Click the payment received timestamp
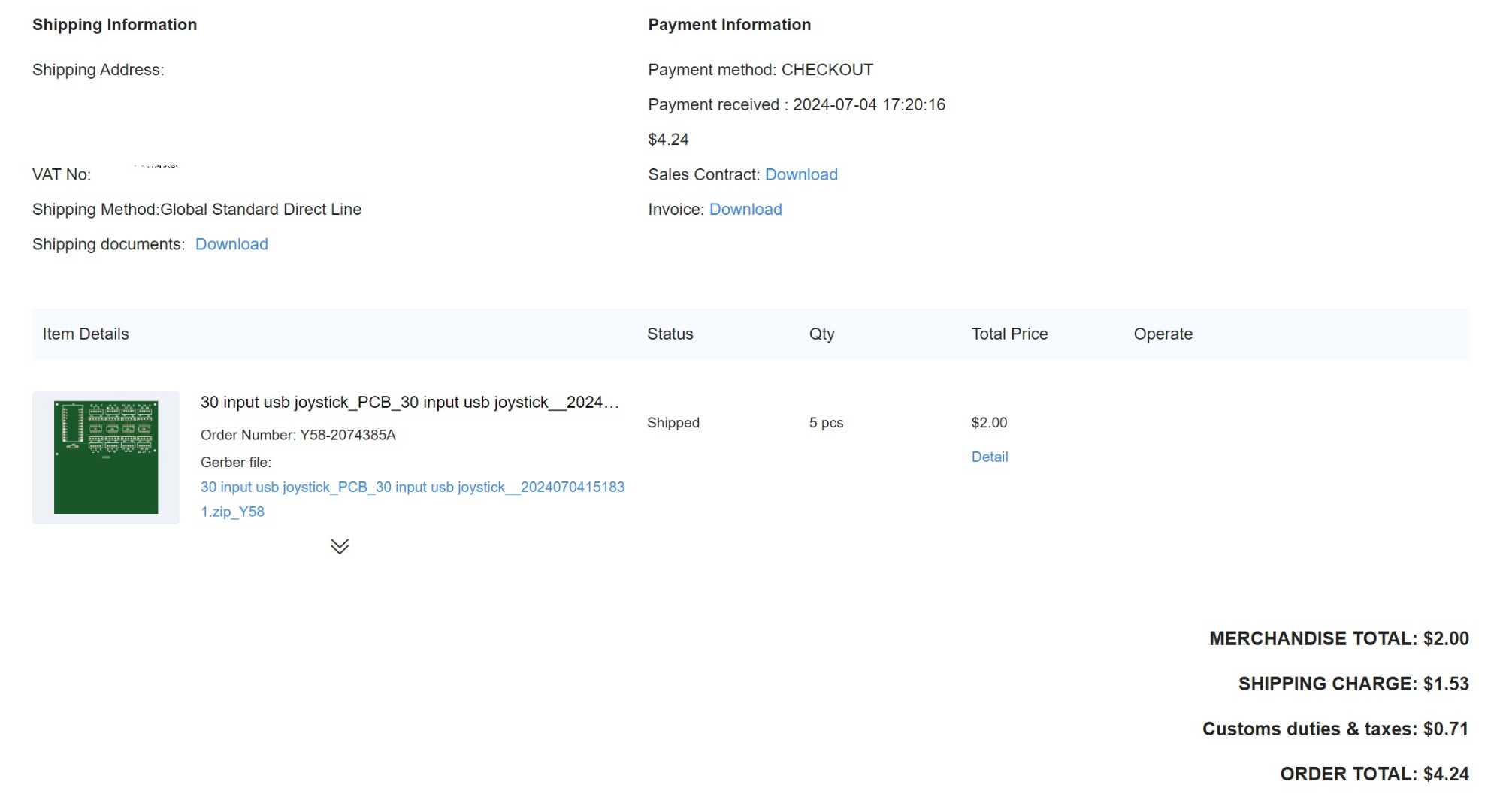Screen dimensions: 1503x812 click(869, 105)
